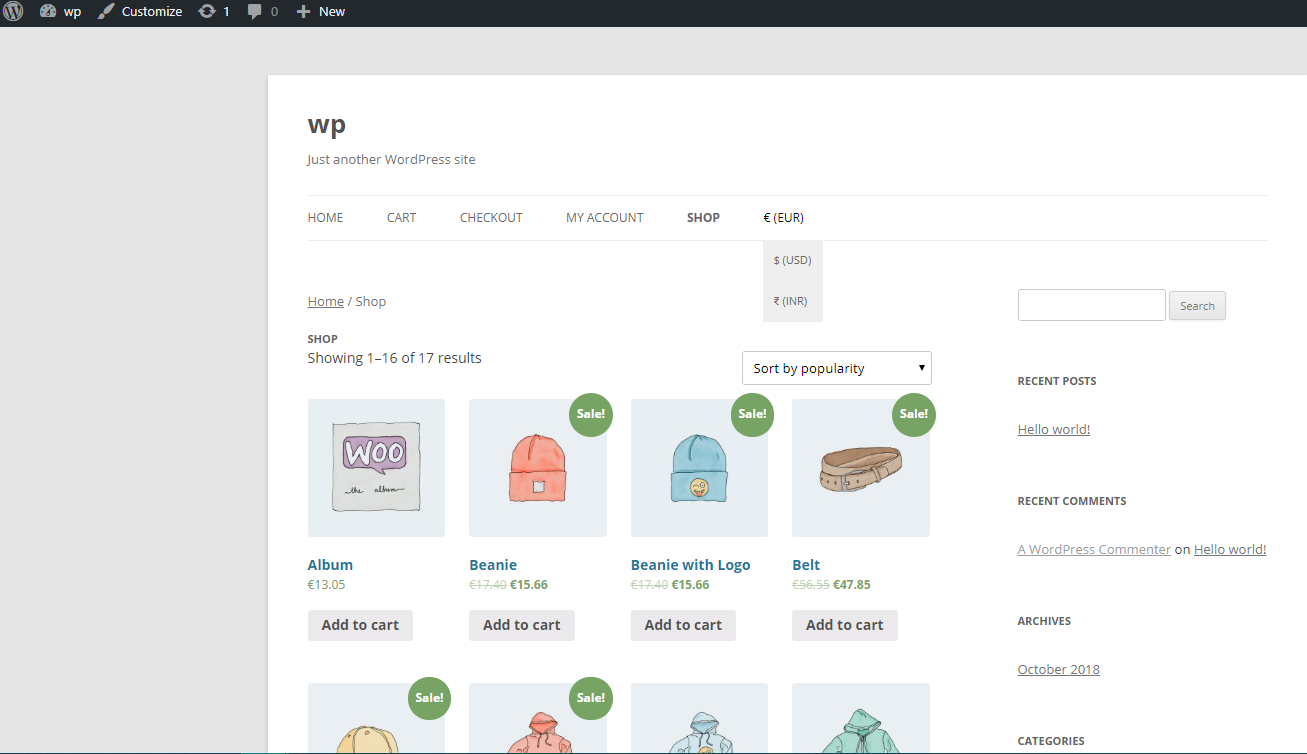The height and width of the screenshot is (754, 1307).
Task: Open the CART menu item
Action: 401,218
